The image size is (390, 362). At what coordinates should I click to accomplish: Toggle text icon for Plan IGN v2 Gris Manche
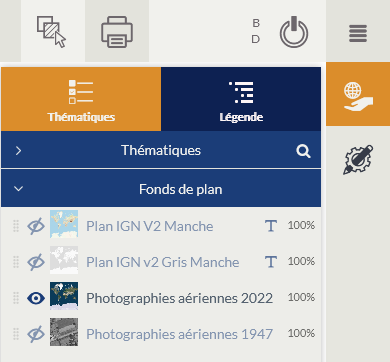(x=271, y=262)
